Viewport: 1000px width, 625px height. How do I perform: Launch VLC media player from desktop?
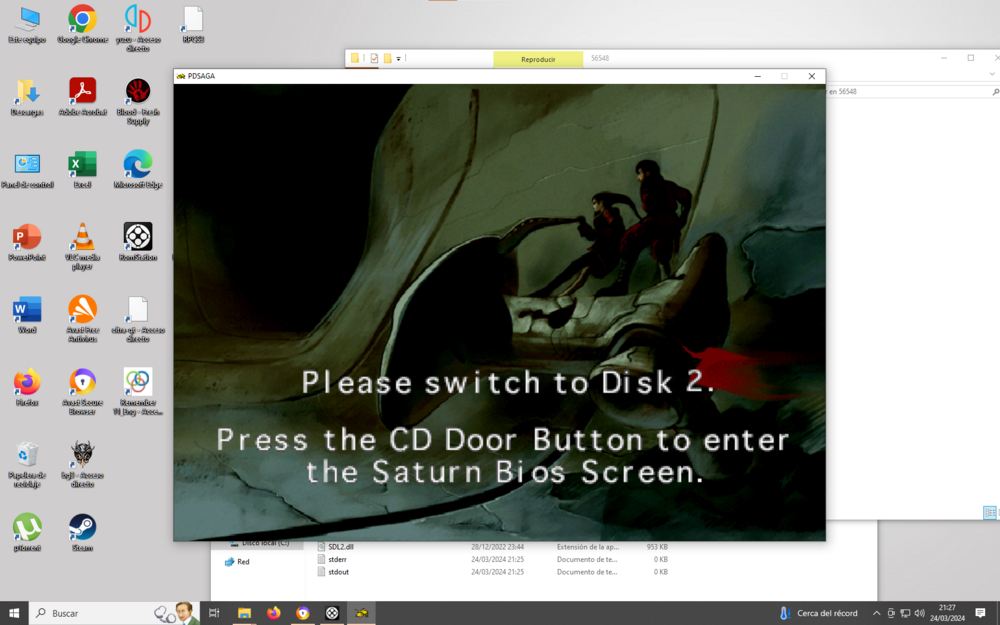(x=82, y=238)
